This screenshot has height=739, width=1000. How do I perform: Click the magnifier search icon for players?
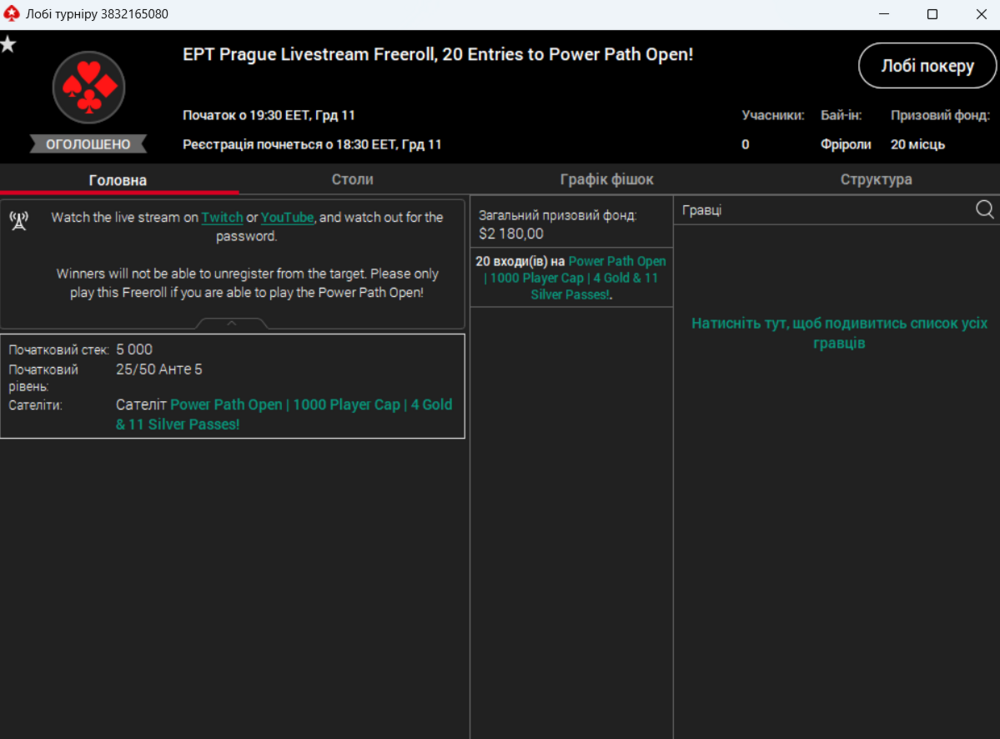tap(984, 209)
